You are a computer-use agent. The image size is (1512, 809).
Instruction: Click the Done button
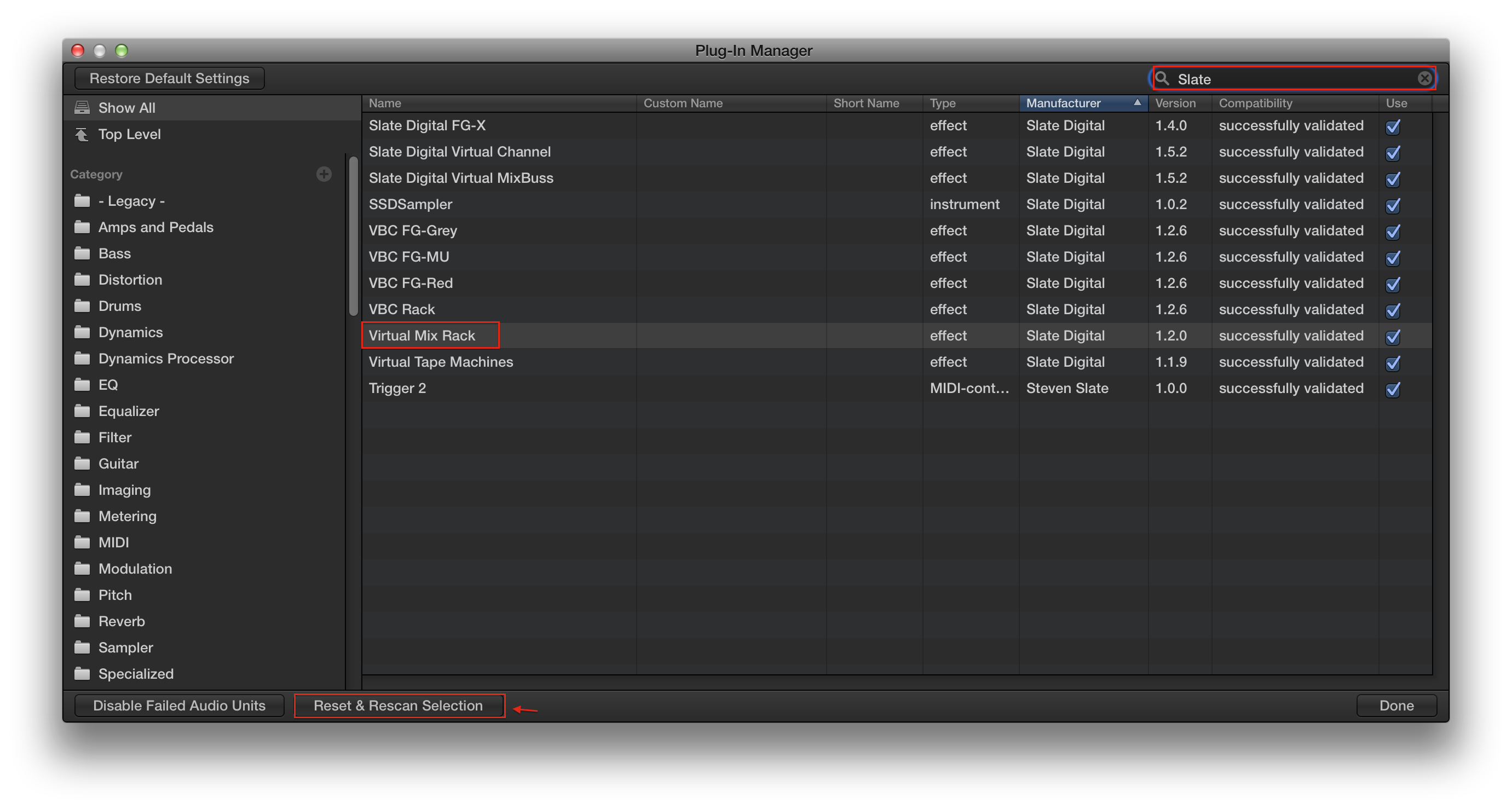pyautogui.click(x=1396, y=706)
